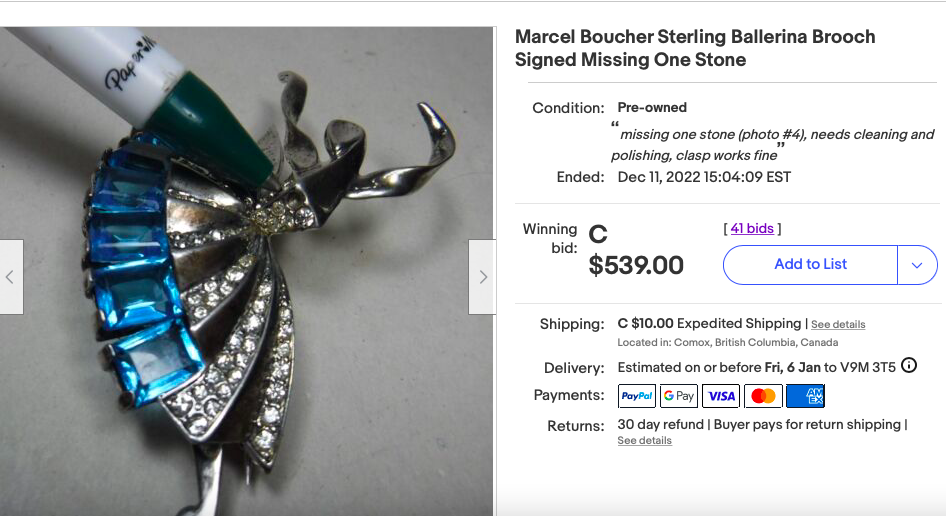Click the Mastercard payment icon
The width and height of the screenshot is (946, 516).
[x=763, y=396]
